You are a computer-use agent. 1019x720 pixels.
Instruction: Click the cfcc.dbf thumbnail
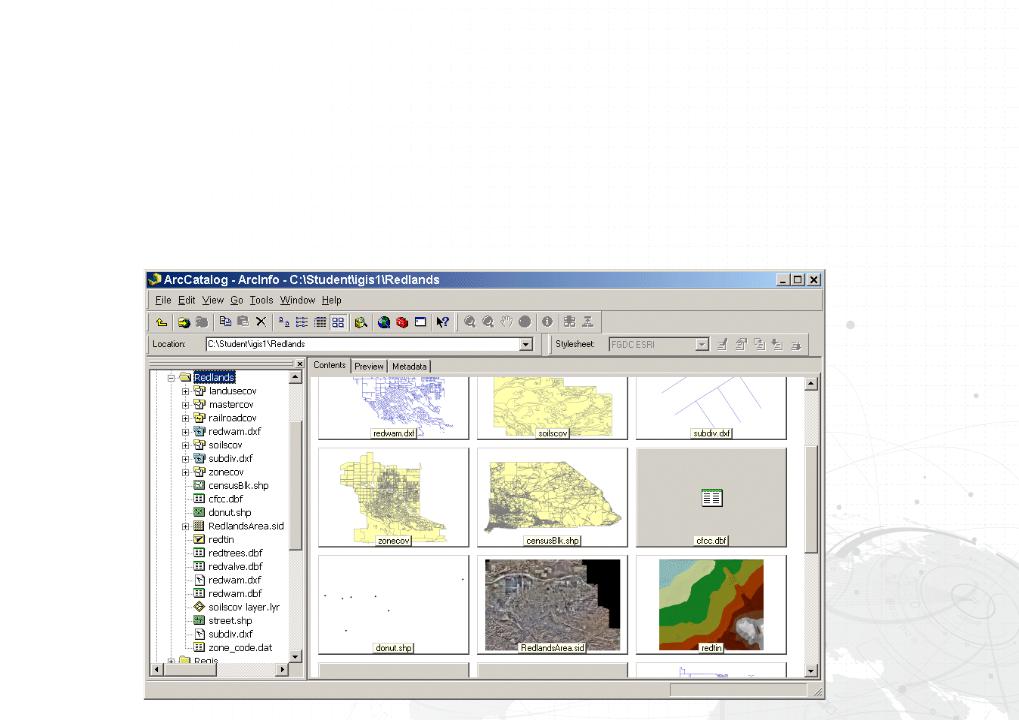click(711, 497)
